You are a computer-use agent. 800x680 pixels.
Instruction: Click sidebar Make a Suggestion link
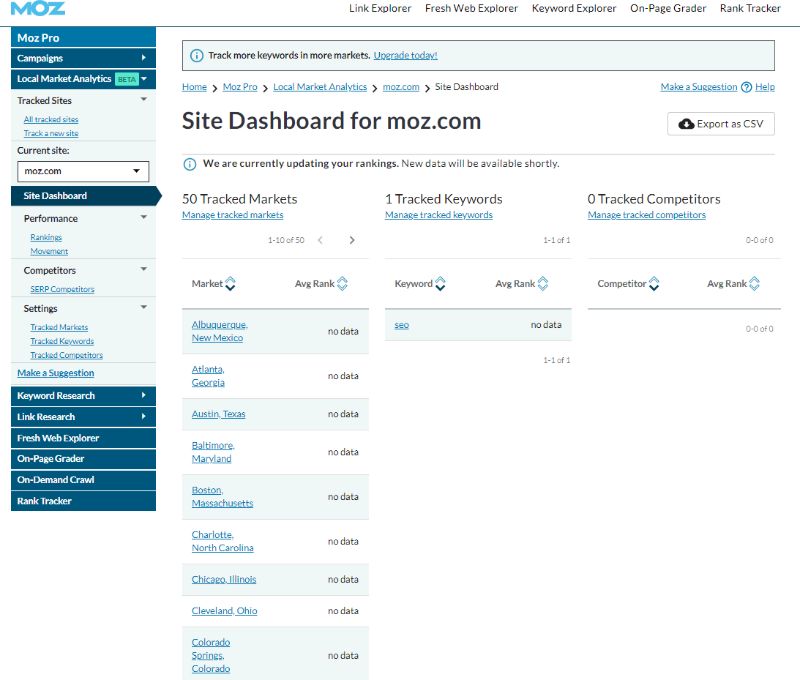[x=56, y=373]
